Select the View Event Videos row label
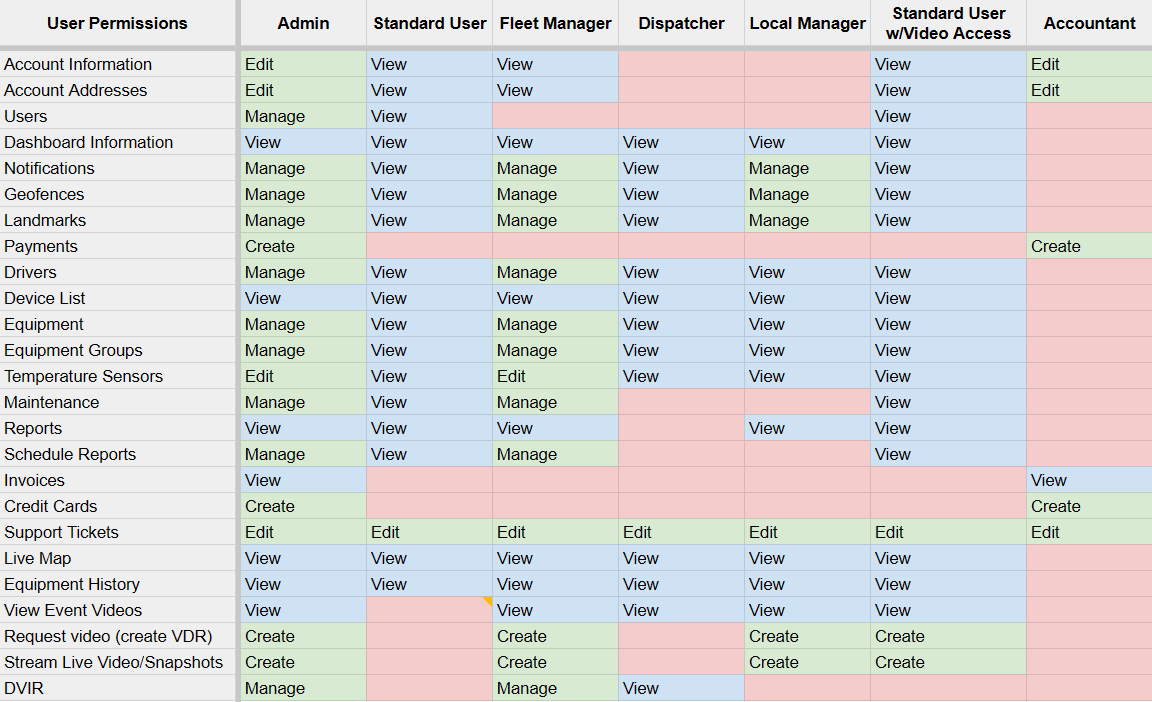 118,610
